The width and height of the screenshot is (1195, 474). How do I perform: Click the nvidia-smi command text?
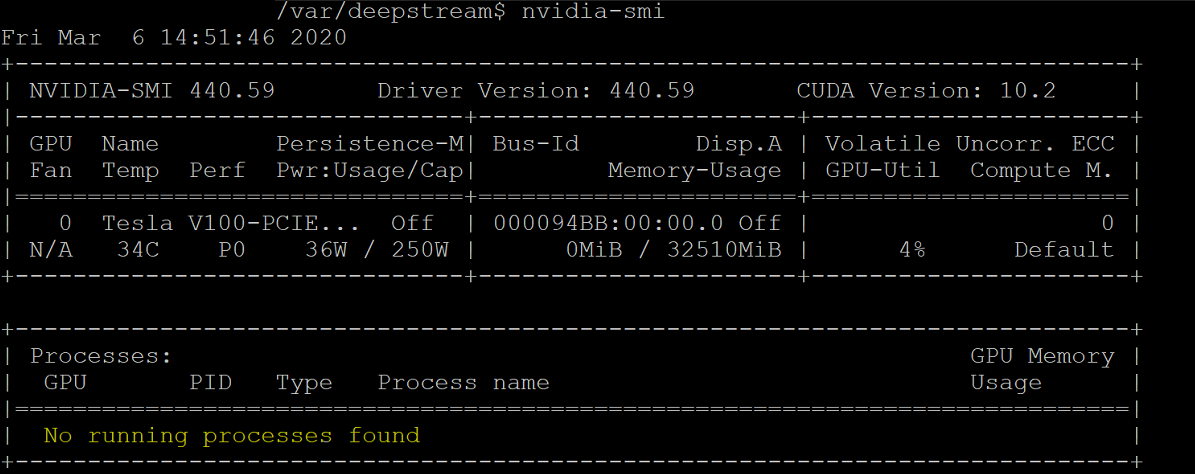coord(593,13)
